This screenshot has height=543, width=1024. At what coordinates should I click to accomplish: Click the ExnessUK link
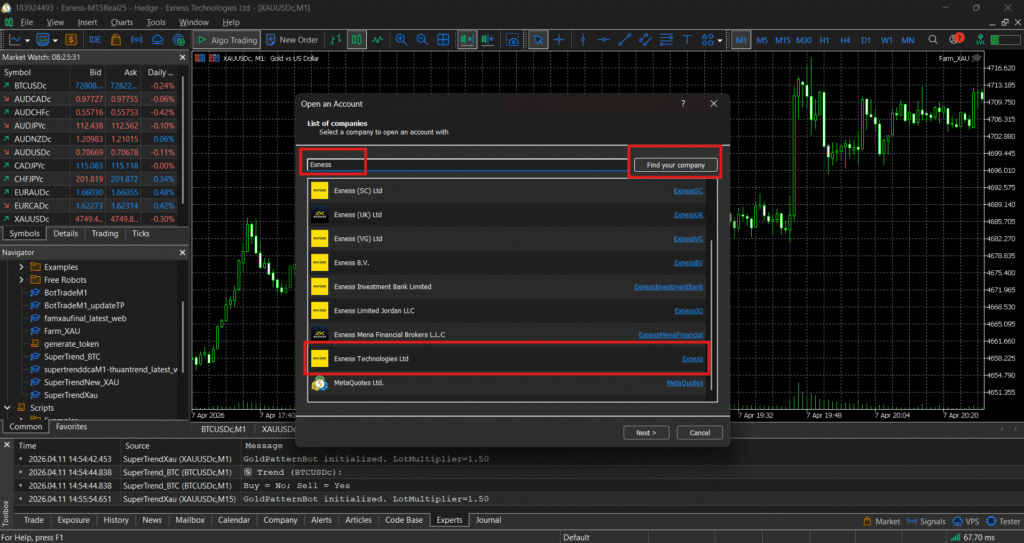click(x=688, y=215)
